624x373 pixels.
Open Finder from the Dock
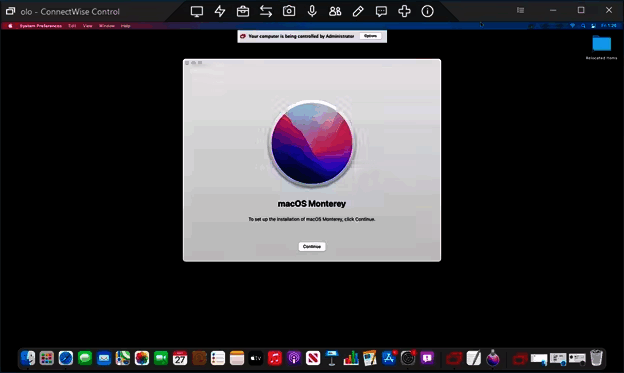27,358
